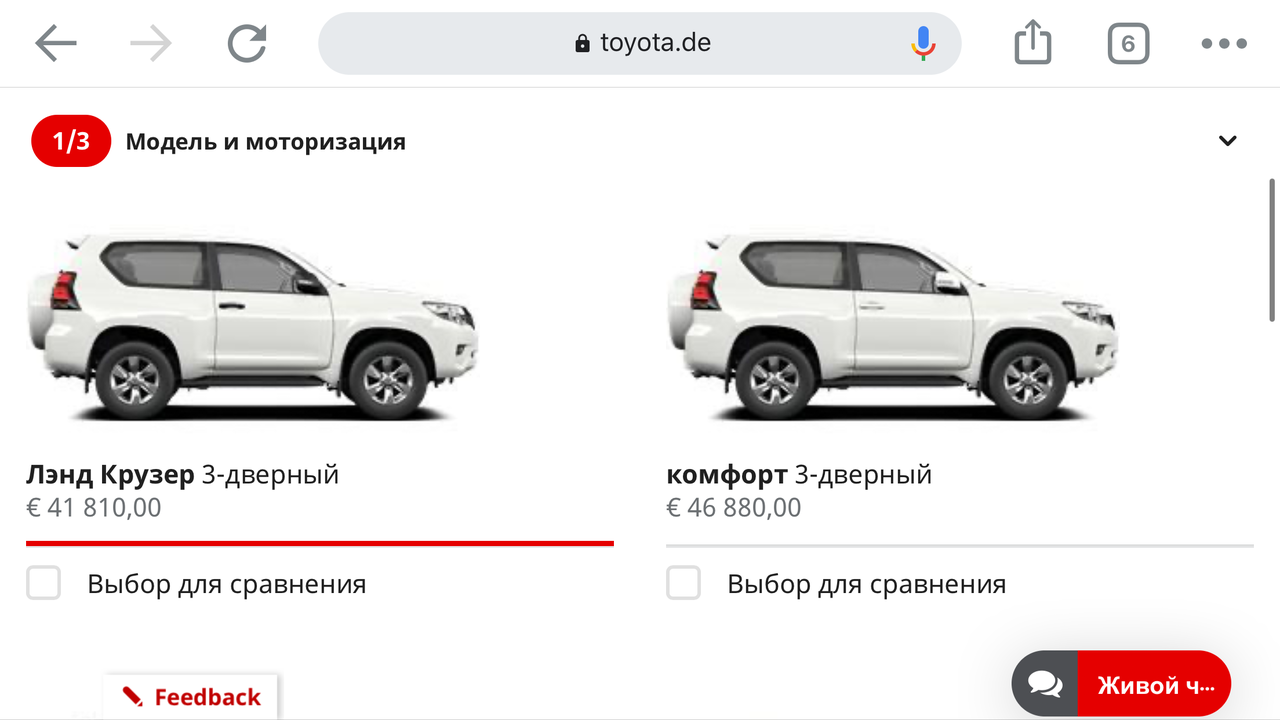Check comparison box under комфорт 3-дверный
Image resolution: width=1280 pixels, height=720 pixels.
pyautogui.click(x=683, y=583)
